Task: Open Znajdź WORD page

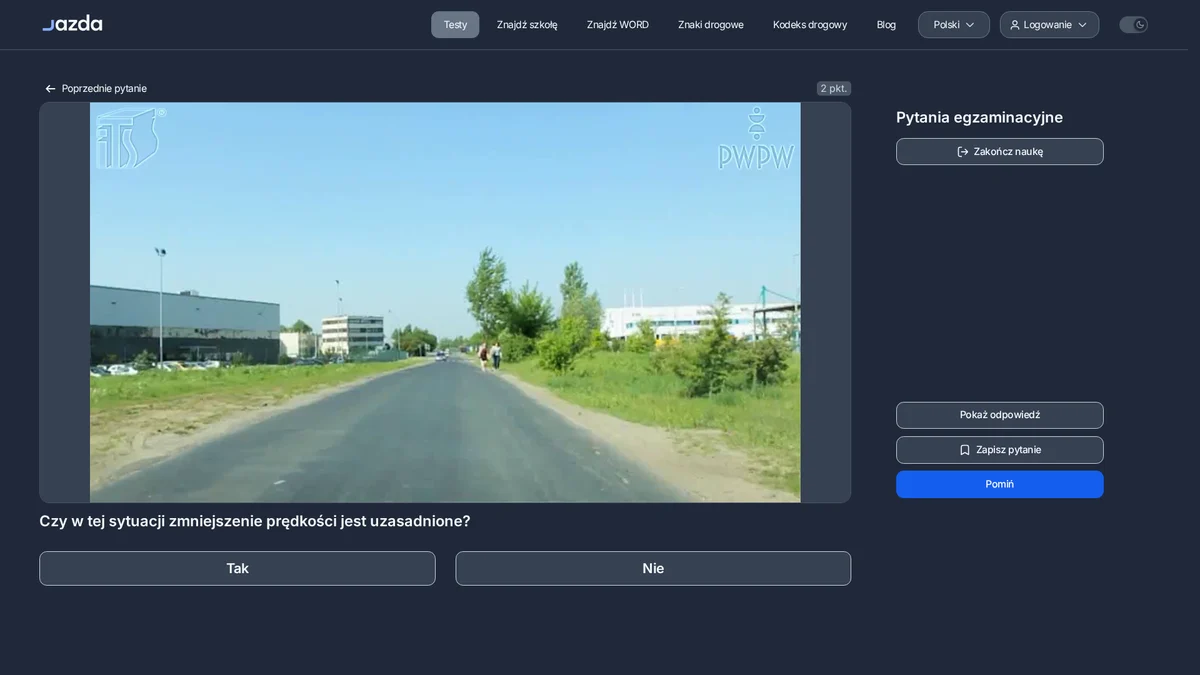Action: coord(618,25)
